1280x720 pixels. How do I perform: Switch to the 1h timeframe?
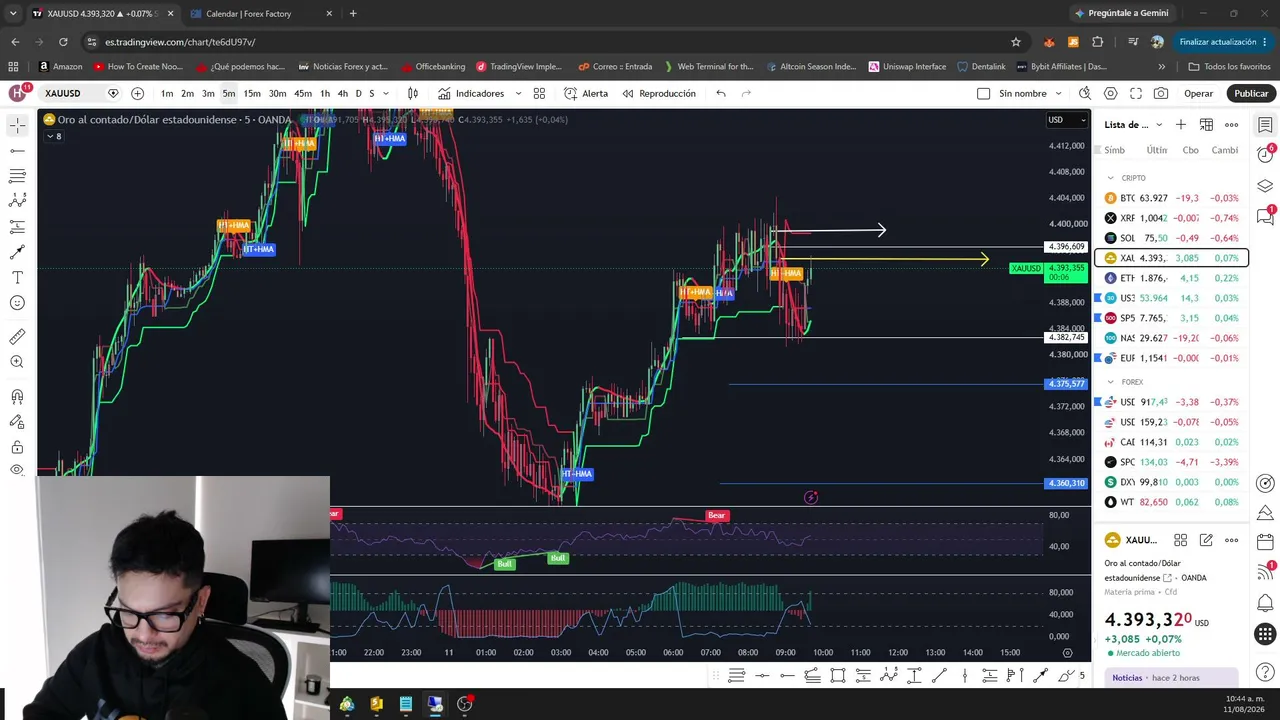325,93
